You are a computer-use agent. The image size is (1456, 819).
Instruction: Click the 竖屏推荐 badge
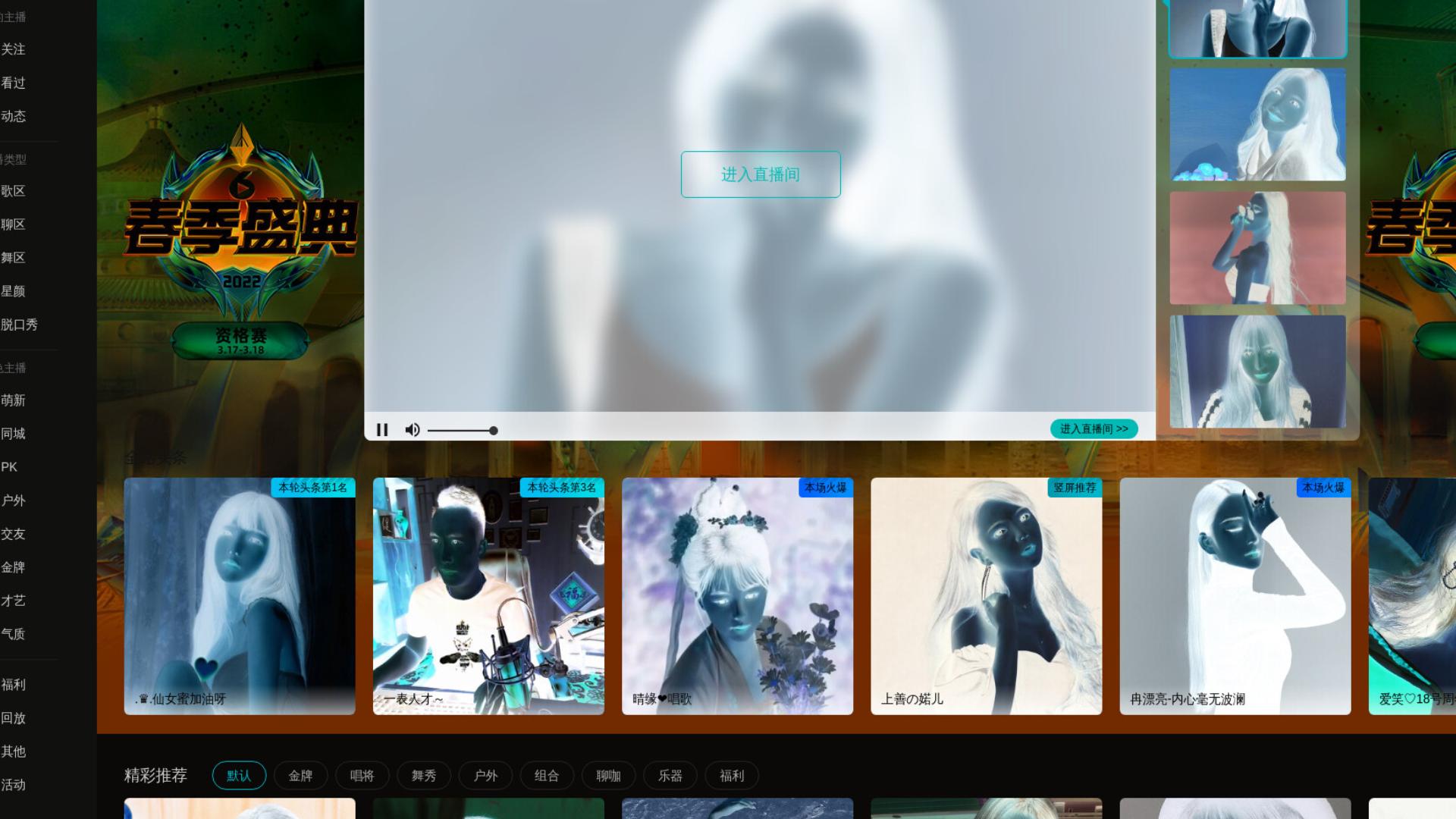coord(1075,488)
